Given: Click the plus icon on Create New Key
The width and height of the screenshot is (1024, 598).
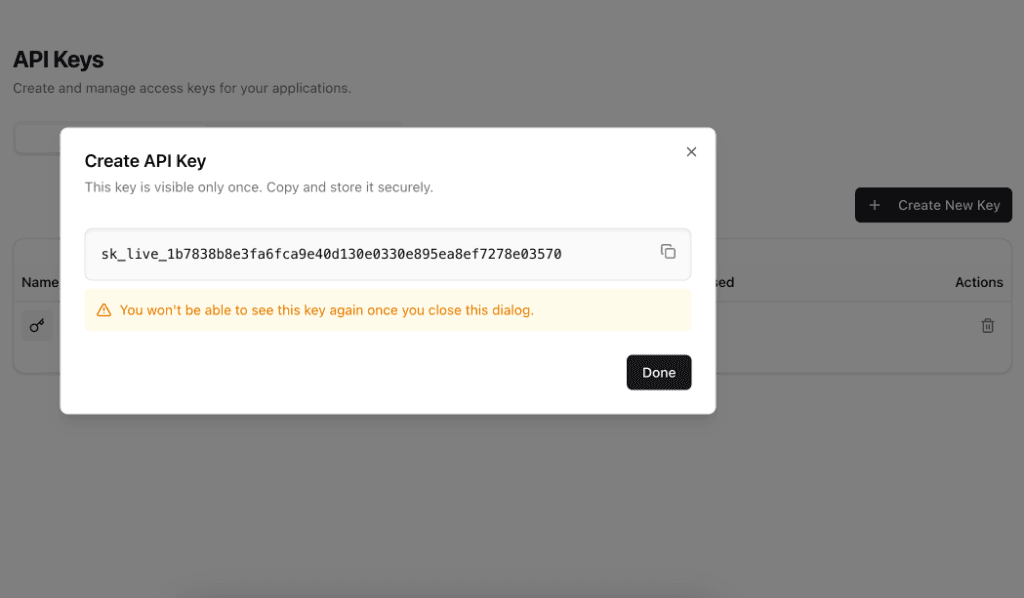Looking at the screenshot, I should point(875,204).
